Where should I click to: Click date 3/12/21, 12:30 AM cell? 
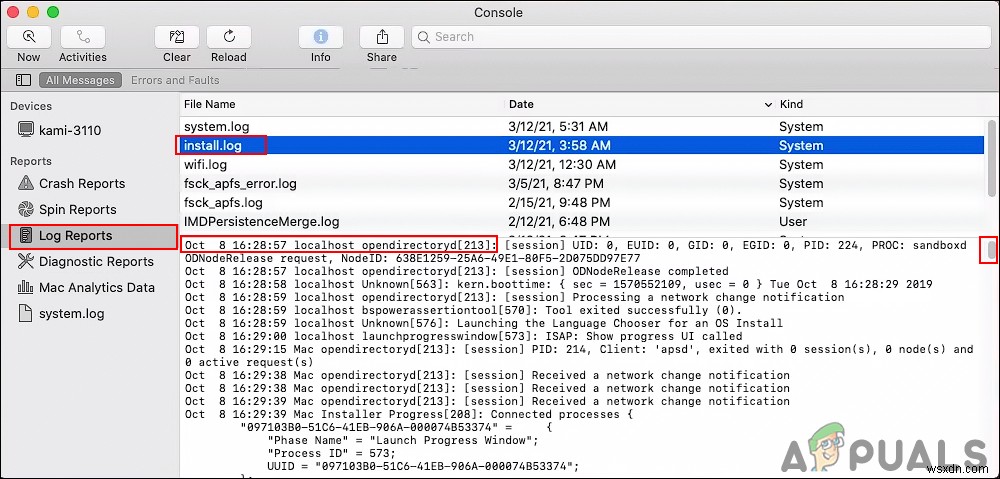point(562,165)
